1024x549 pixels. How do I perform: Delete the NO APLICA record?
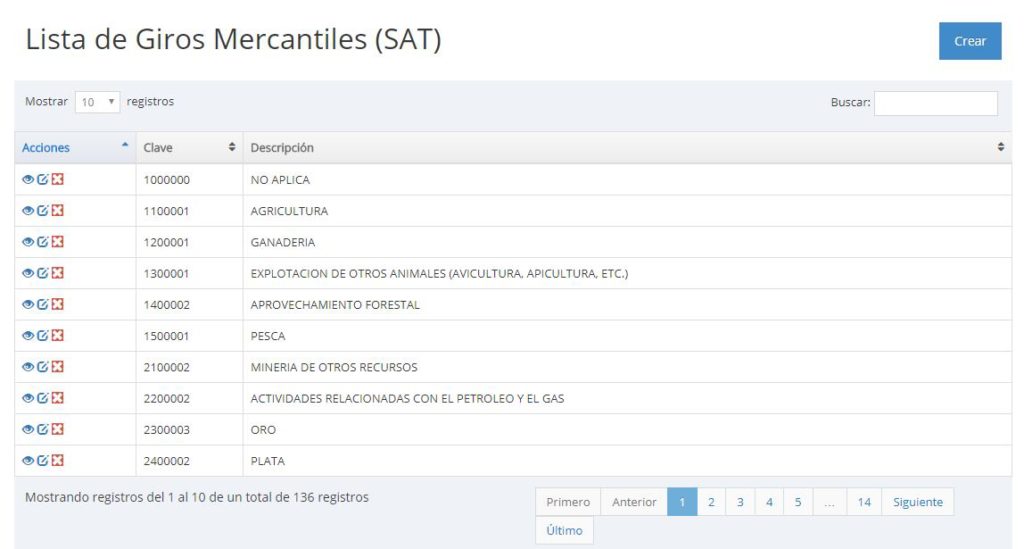(57, 179)
